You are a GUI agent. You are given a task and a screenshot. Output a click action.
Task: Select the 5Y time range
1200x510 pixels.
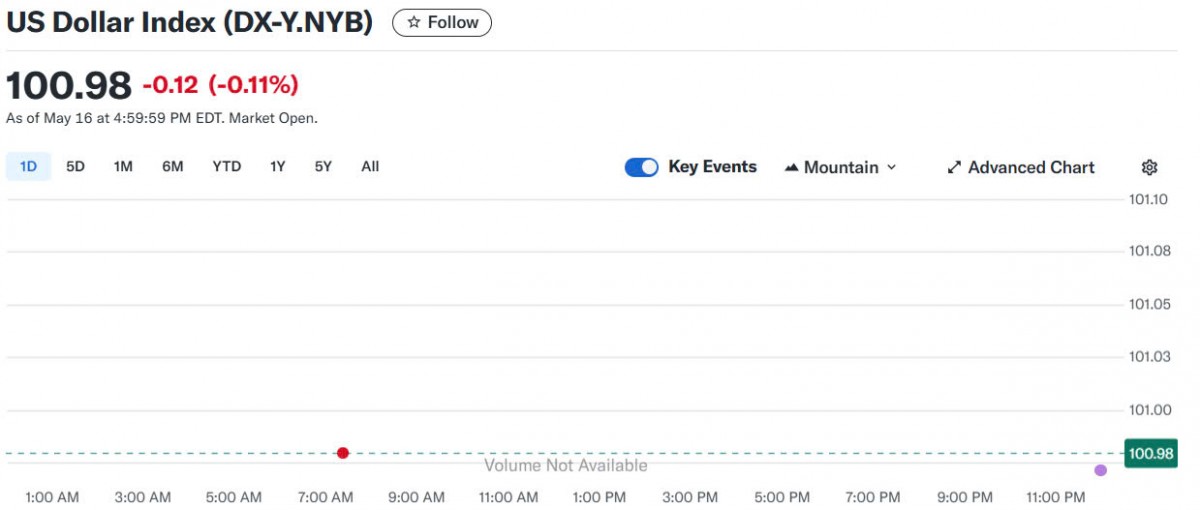(x=323, y=166)
